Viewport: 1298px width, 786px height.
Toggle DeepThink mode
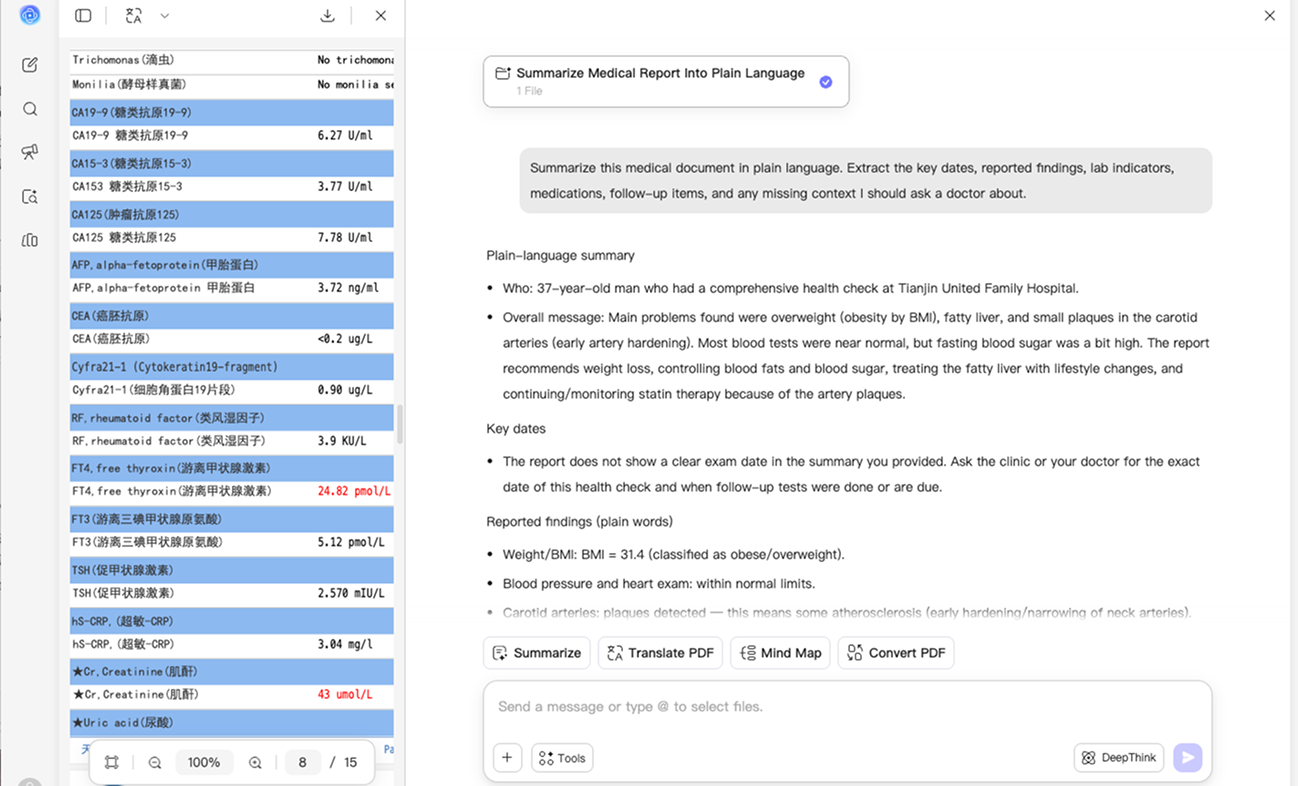(1119, 758)
